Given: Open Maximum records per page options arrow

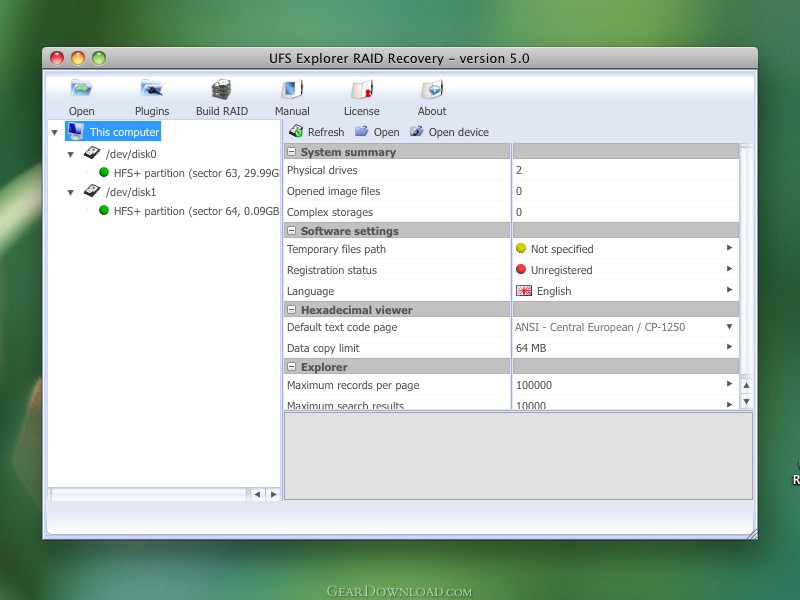Looking at the screenshot, I should click(x=730, y=383).
